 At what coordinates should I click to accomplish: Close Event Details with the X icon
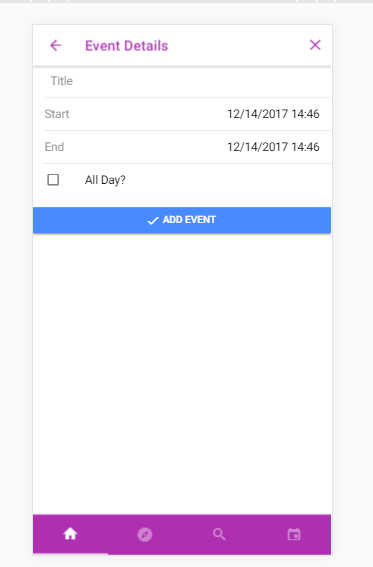point(315,45)
